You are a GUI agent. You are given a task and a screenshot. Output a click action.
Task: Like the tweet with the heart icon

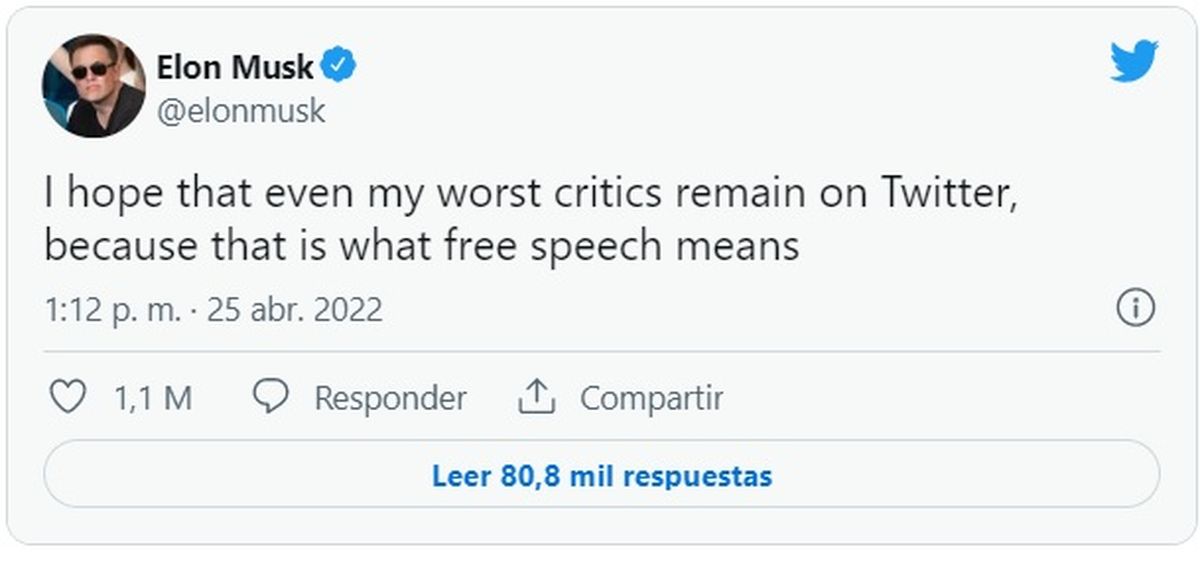[x=67, y=398]
